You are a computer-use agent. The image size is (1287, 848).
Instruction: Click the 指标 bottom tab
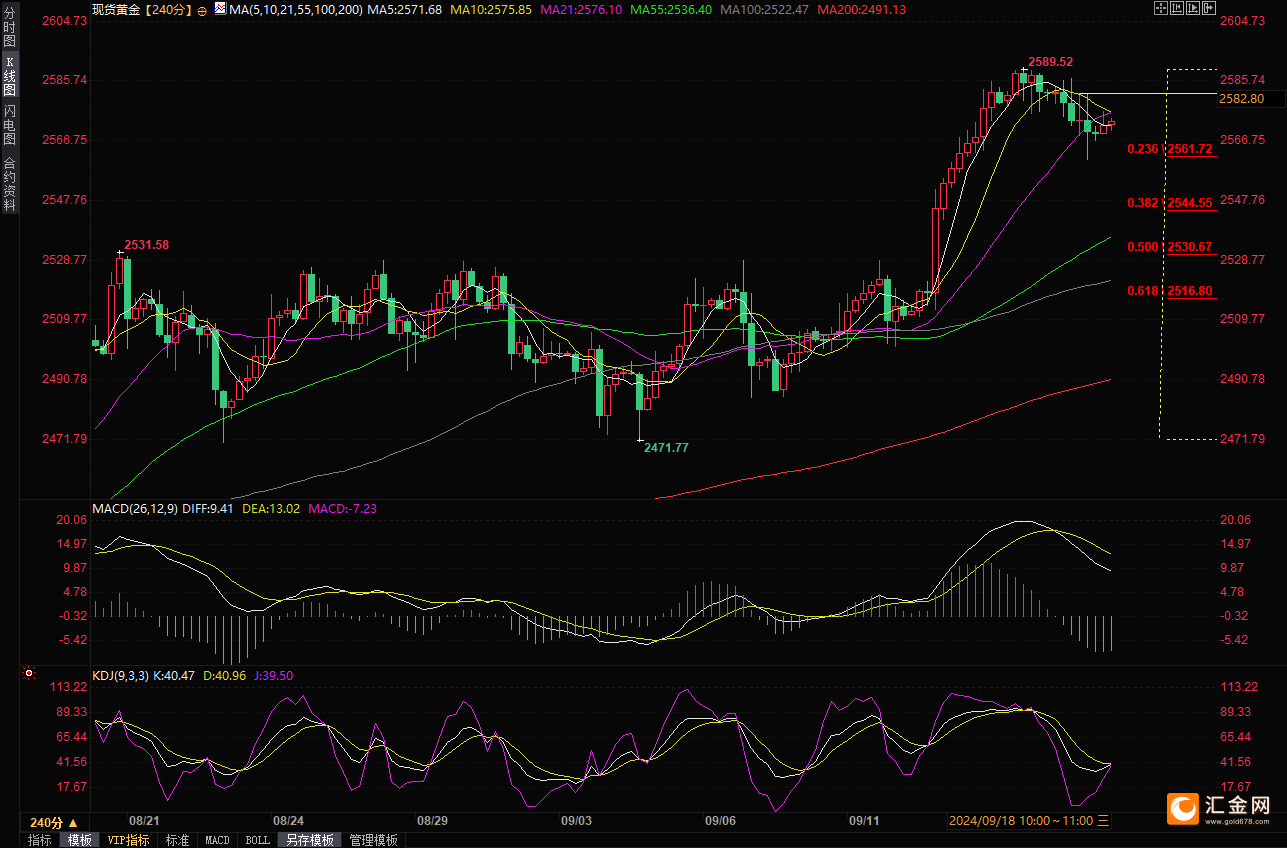tap(39, 840)
